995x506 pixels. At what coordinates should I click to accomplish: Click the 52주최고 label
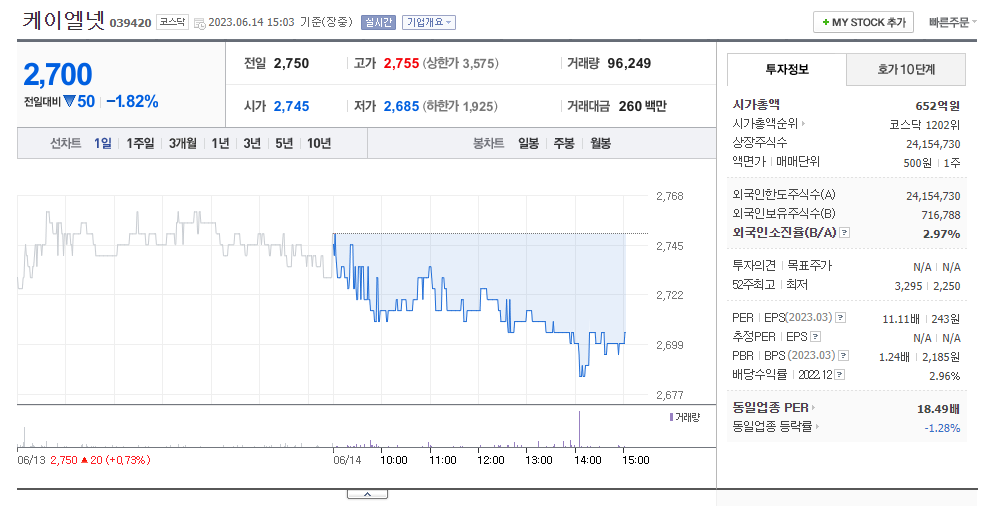tap(754, 284)
